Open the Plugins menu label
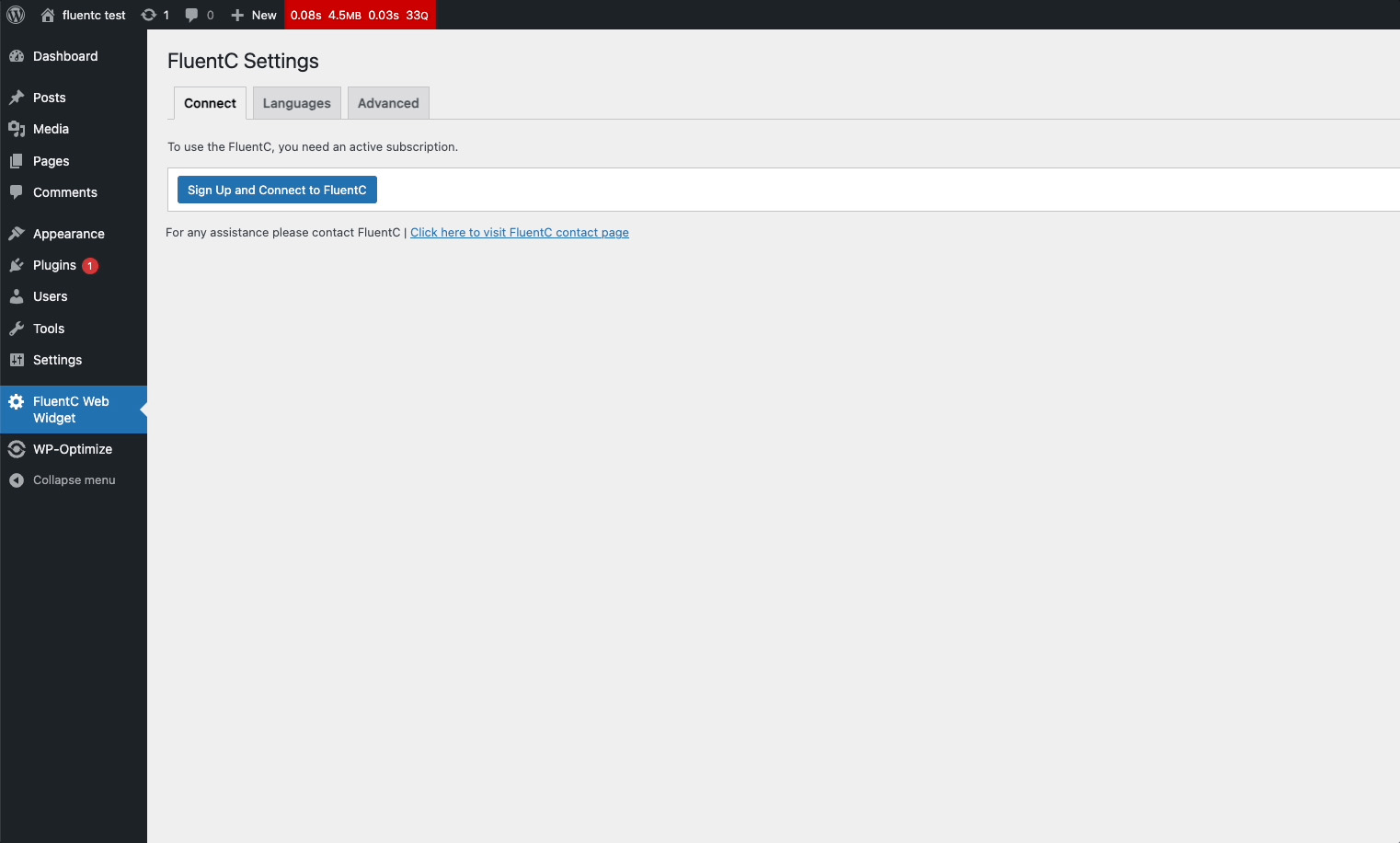 click(55, 265)
